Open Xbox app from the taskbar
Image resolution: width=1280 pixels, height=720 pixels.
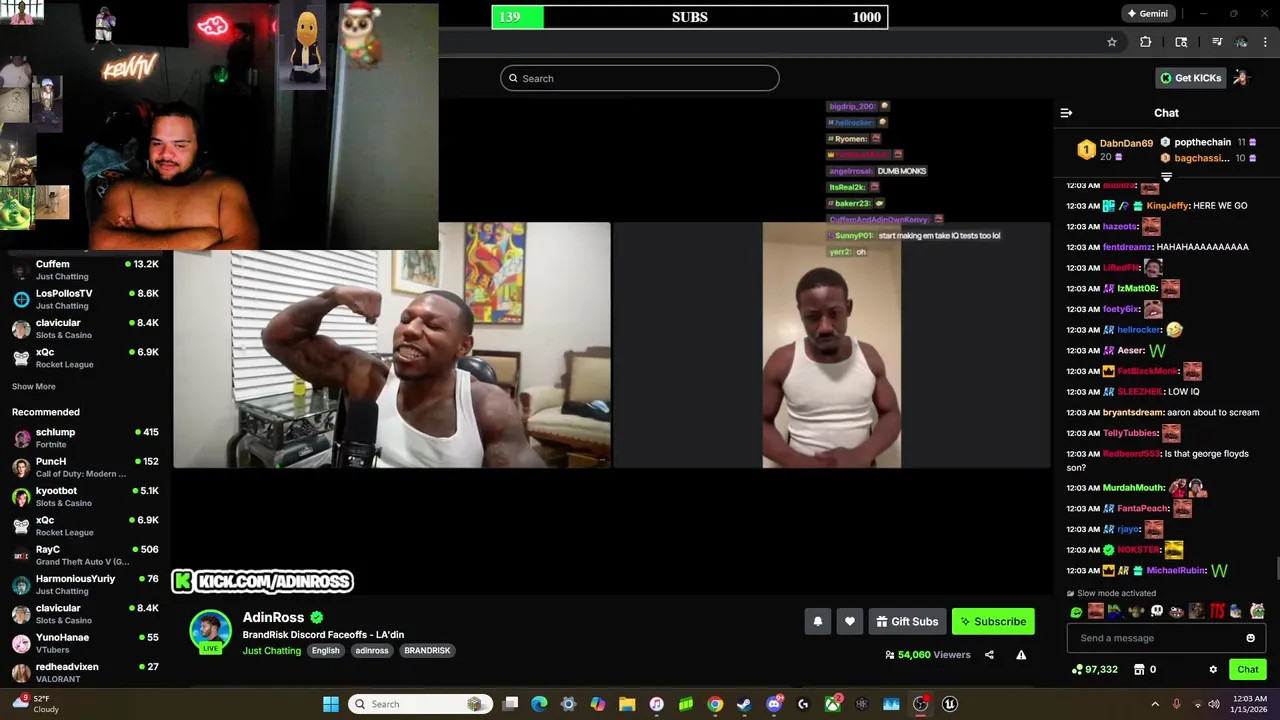(833, 704)
